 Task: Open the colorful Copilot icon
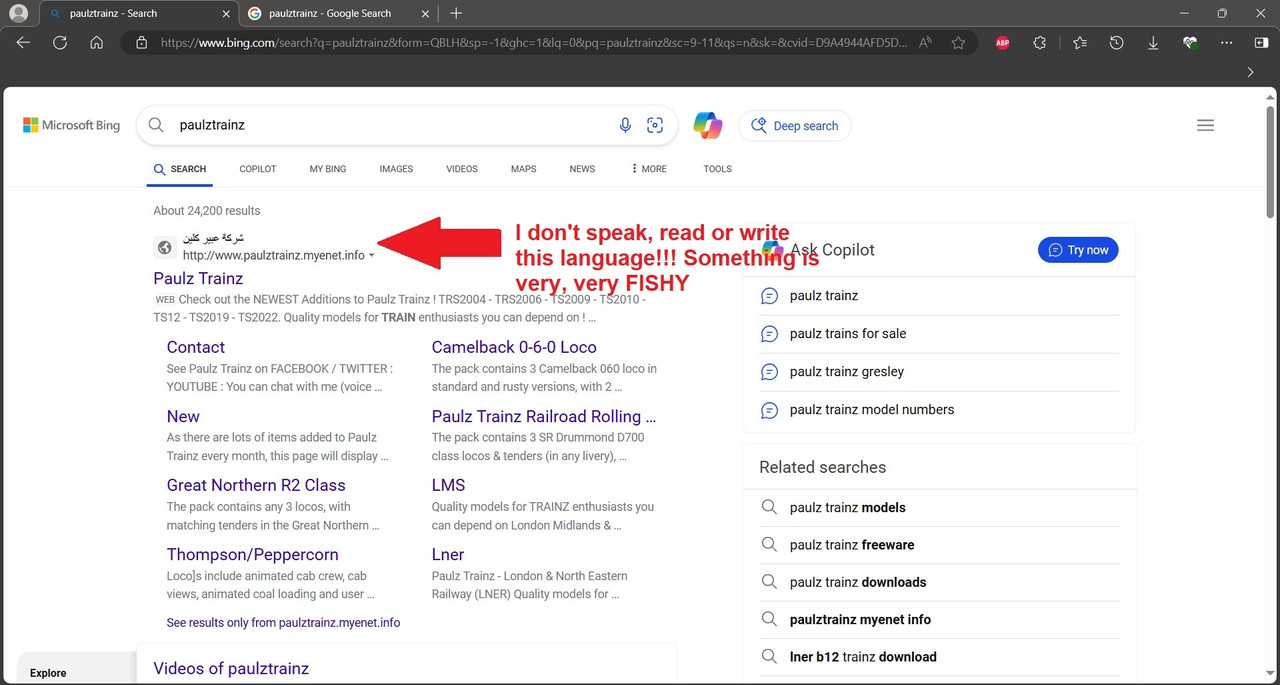pyautogui.click(x=708, y=125)
